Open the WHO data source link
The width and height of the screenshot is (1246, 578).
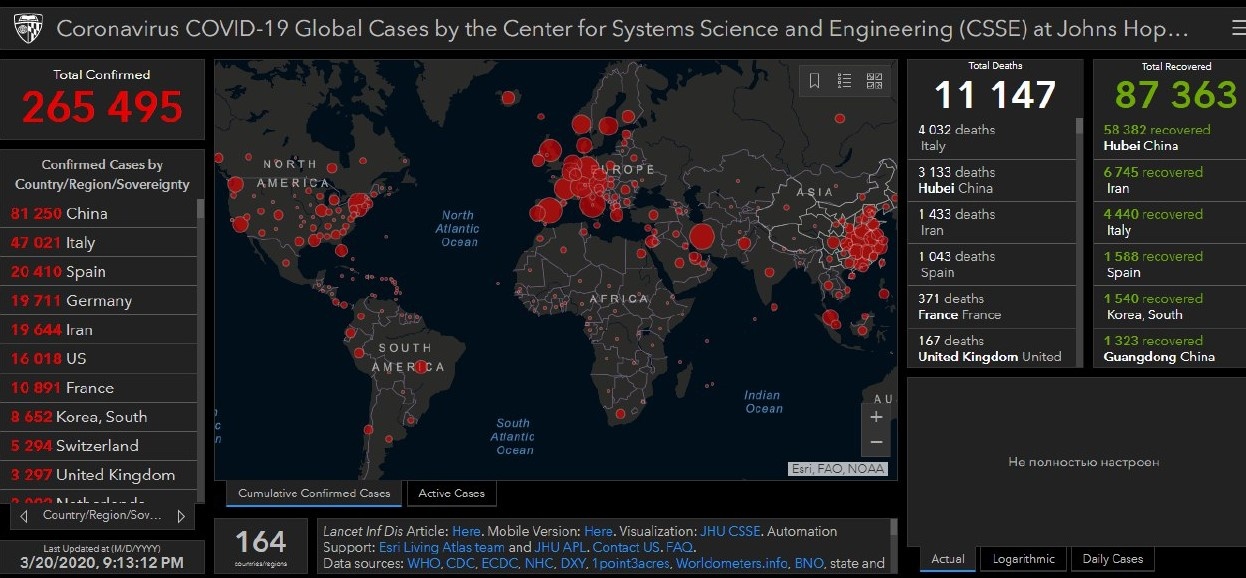pos(423,563)
